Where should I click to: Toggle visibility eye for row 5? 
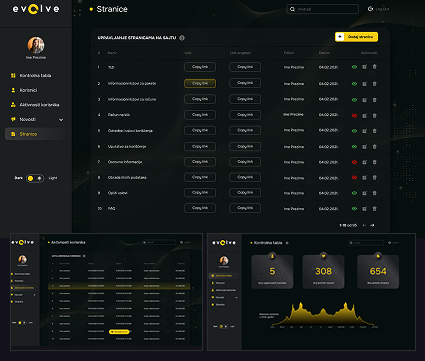point(354,131)
